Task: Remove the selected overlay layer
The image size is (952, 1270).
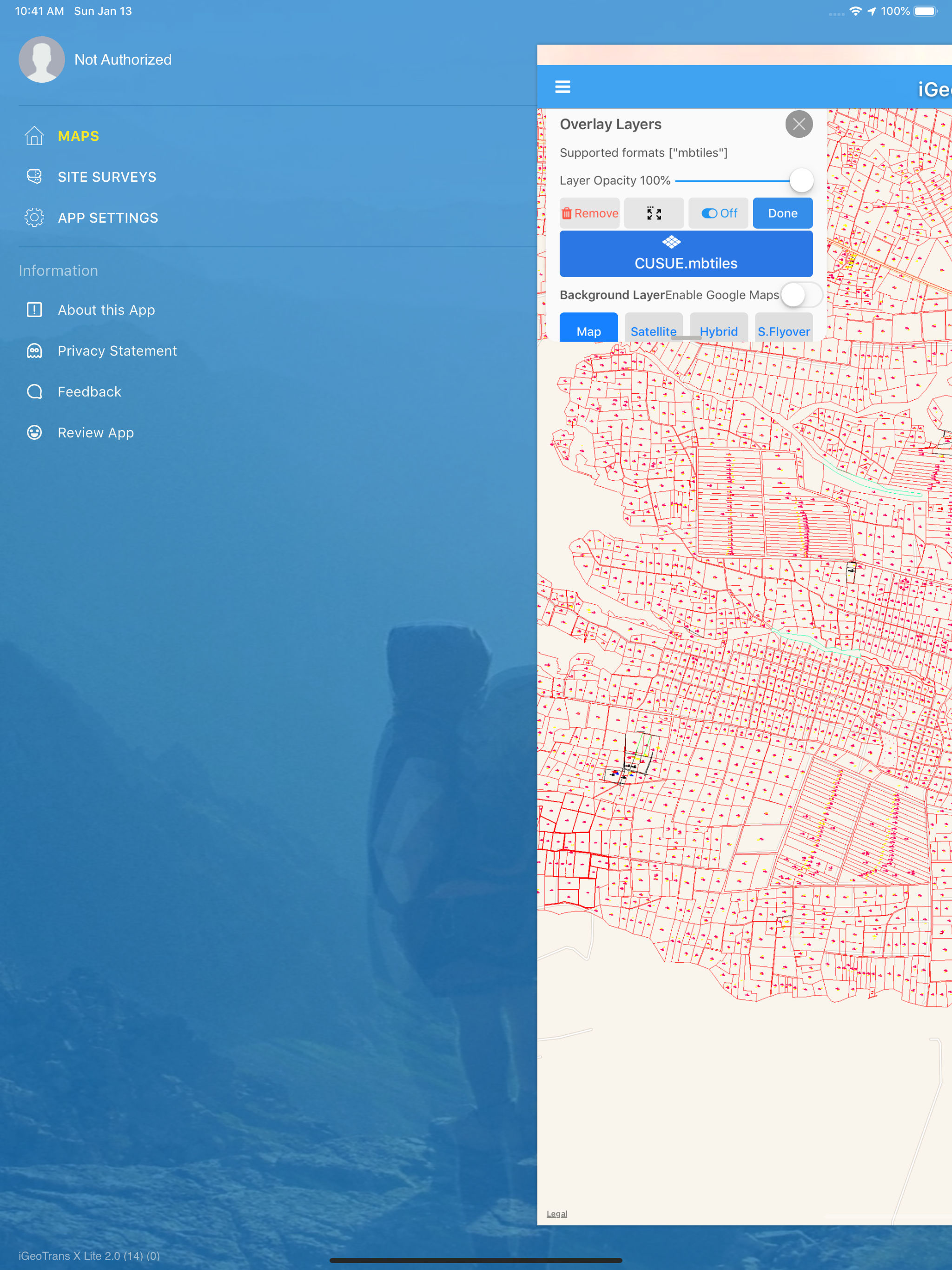Action: 589,213
